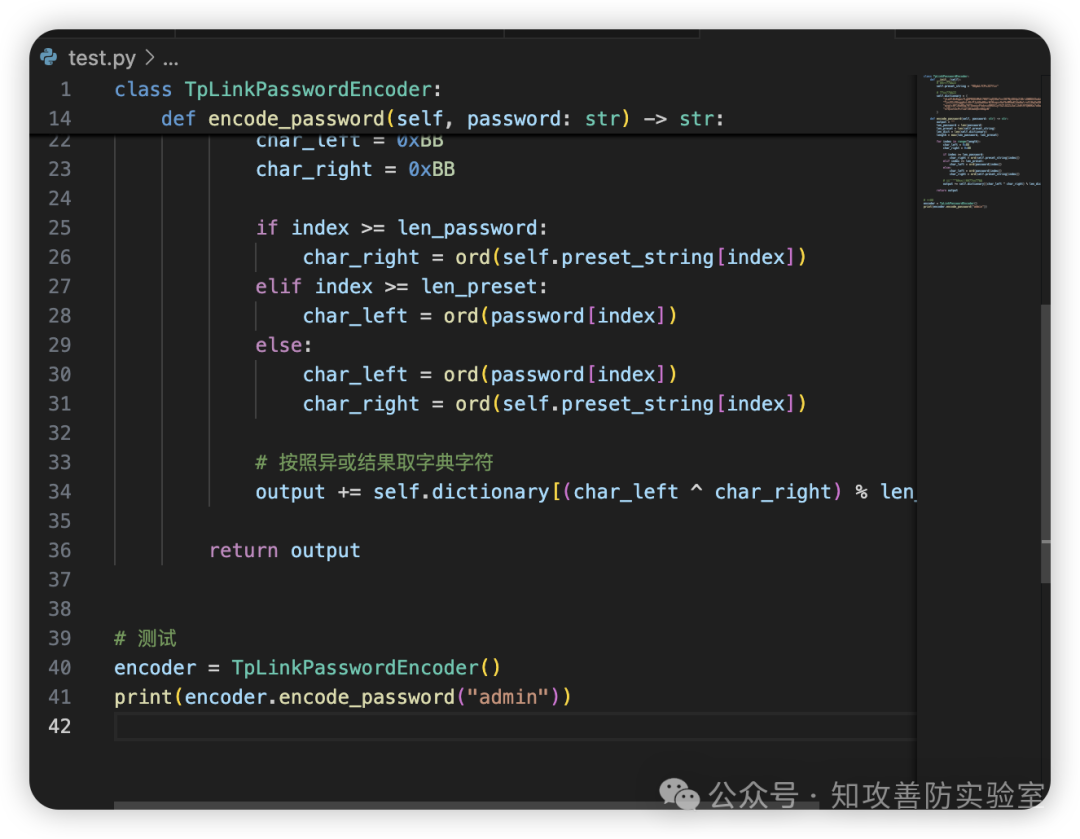1080x839 pixels.
Task: Click the horizontal scrollbar at the bottom
Action: tap(466, 805)
